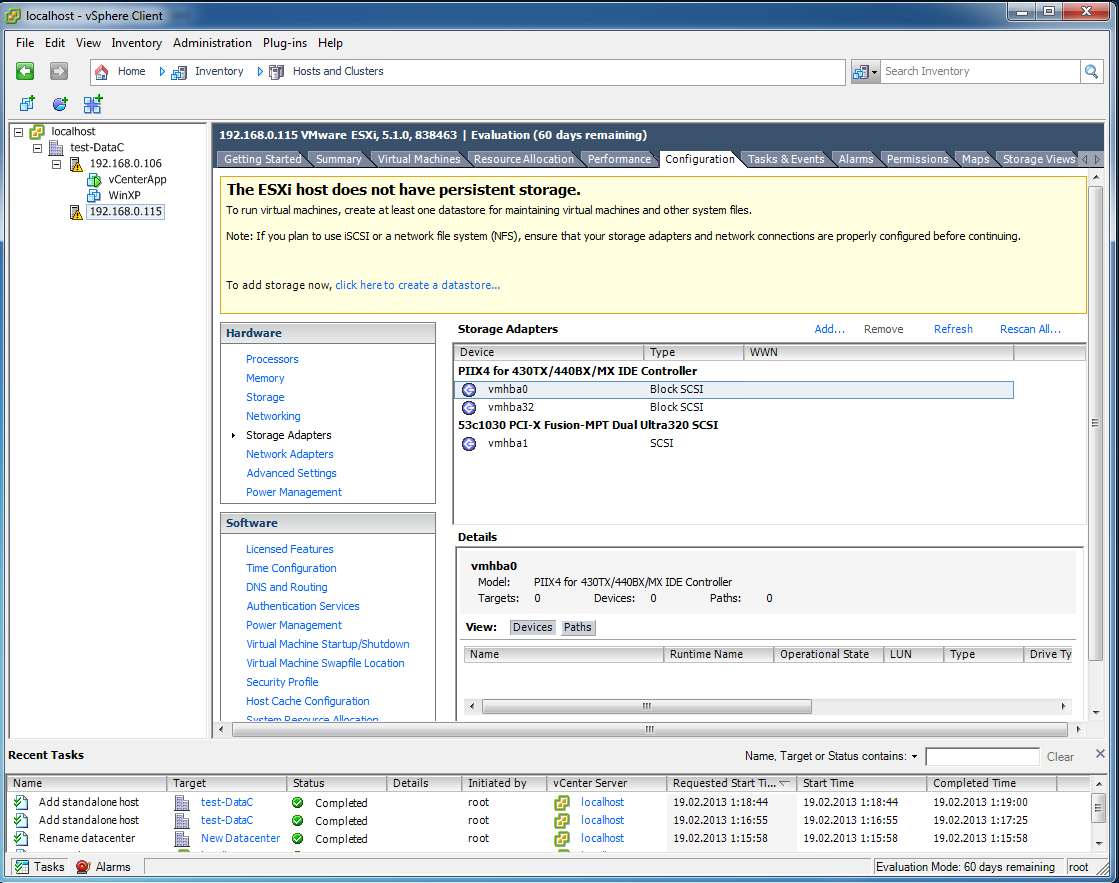
Task: Select the vCenterApp virtual machine
Action: (x=137, y=179)
